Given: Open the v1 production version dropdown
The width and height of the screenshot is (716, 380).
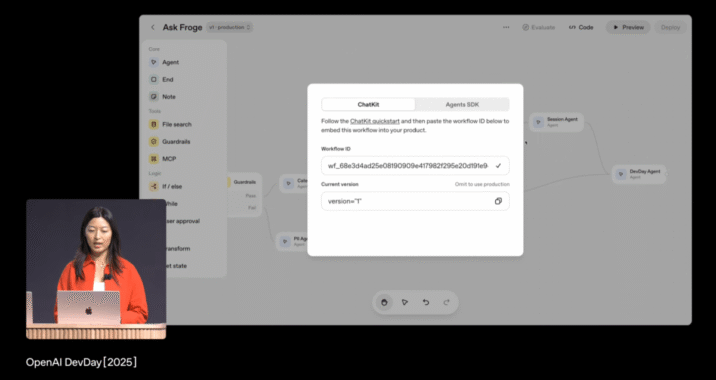Looking at the screenshot, I should pyautogui.click(x=230, y=27).
